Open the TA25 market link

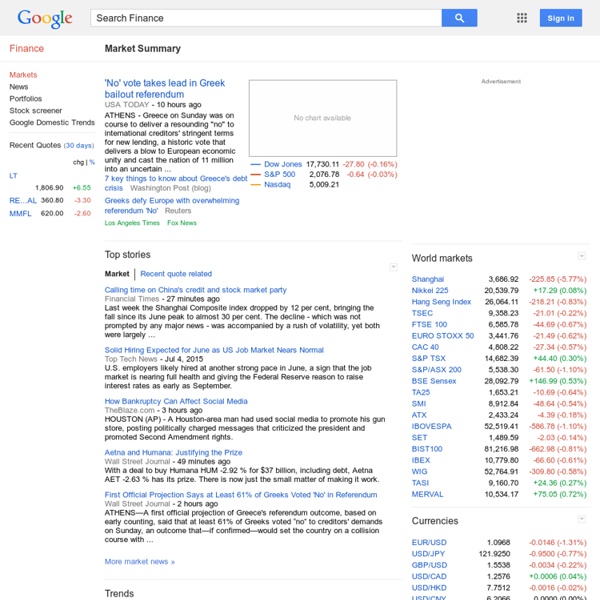[421, 392]
